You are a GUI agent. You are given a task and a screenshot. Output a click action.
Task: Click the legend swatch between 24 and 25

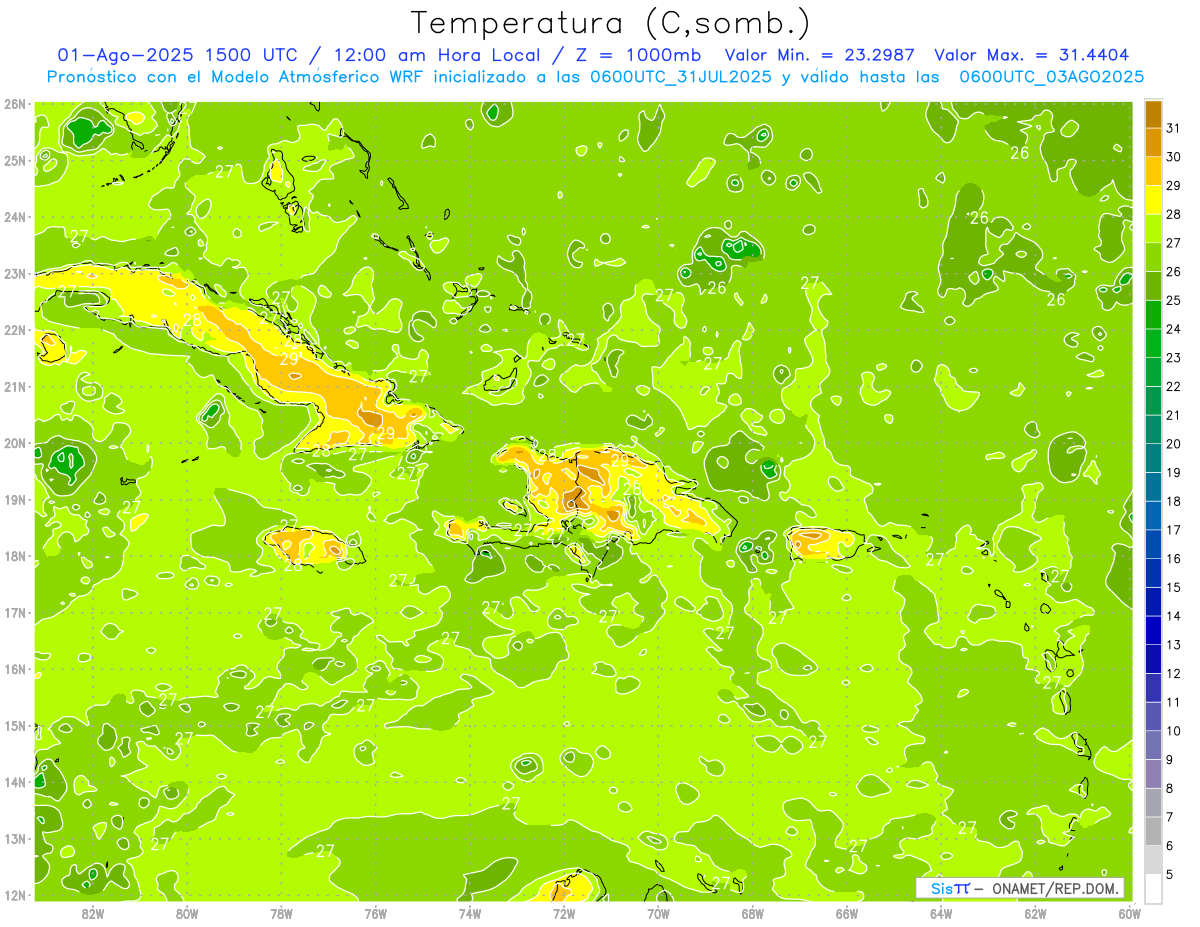[1153, 315]
